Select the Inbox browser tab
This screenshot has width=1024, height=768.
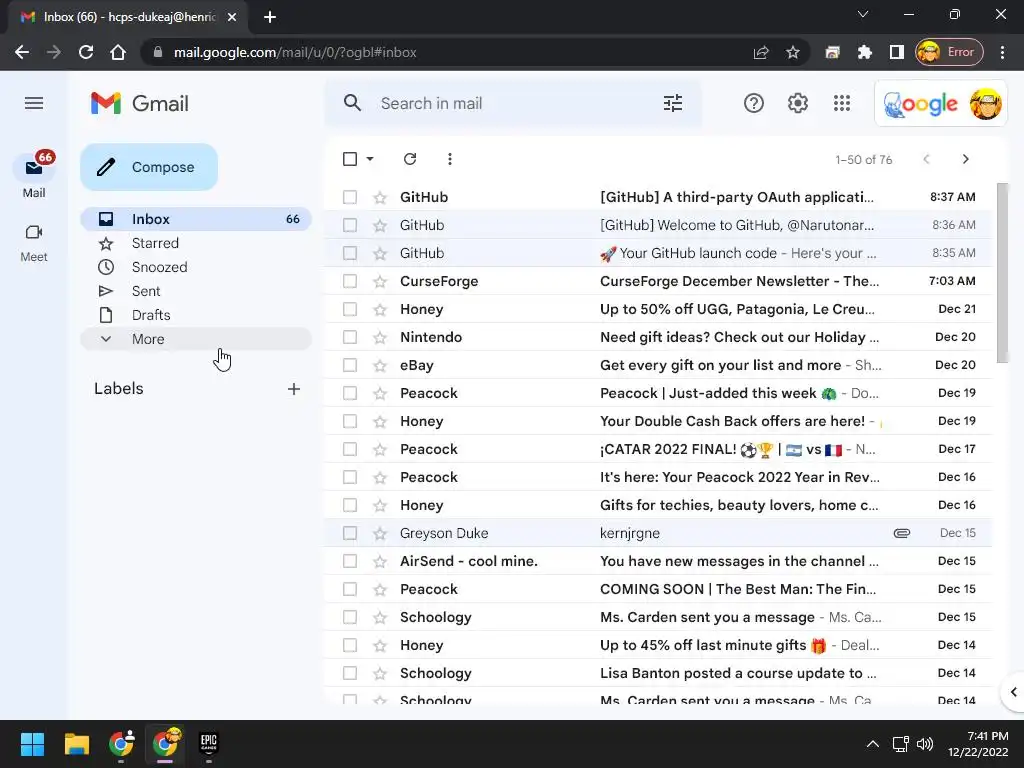128,17
